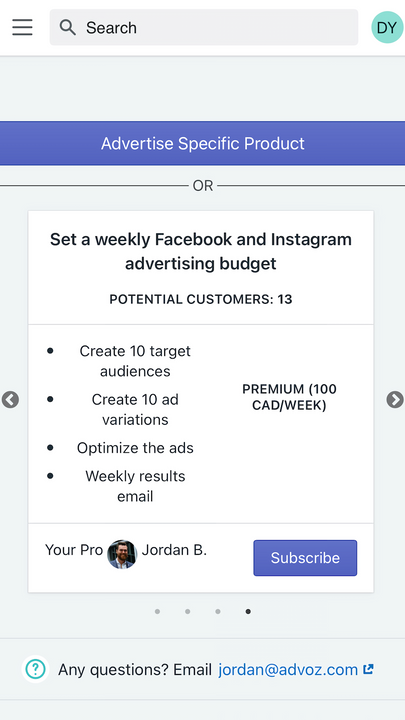Select the second carousel pagination dot
The image size is (405, 720).
[187, 612]
